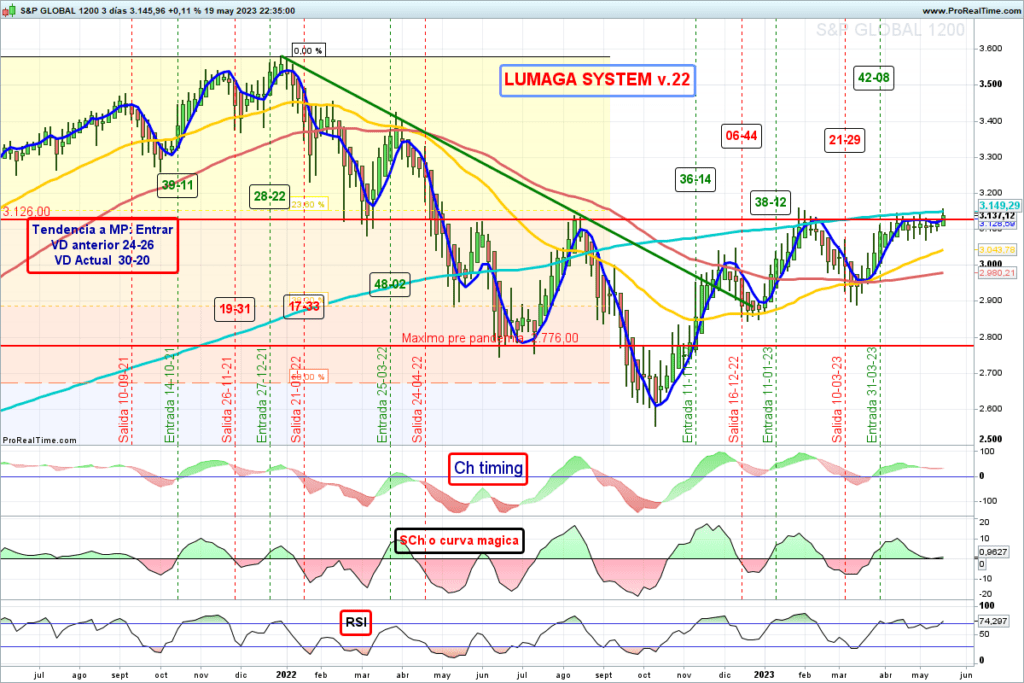1024x683 pixels.
Task: Click the 3.600 price axis label
Action: (x=991, y=49)
